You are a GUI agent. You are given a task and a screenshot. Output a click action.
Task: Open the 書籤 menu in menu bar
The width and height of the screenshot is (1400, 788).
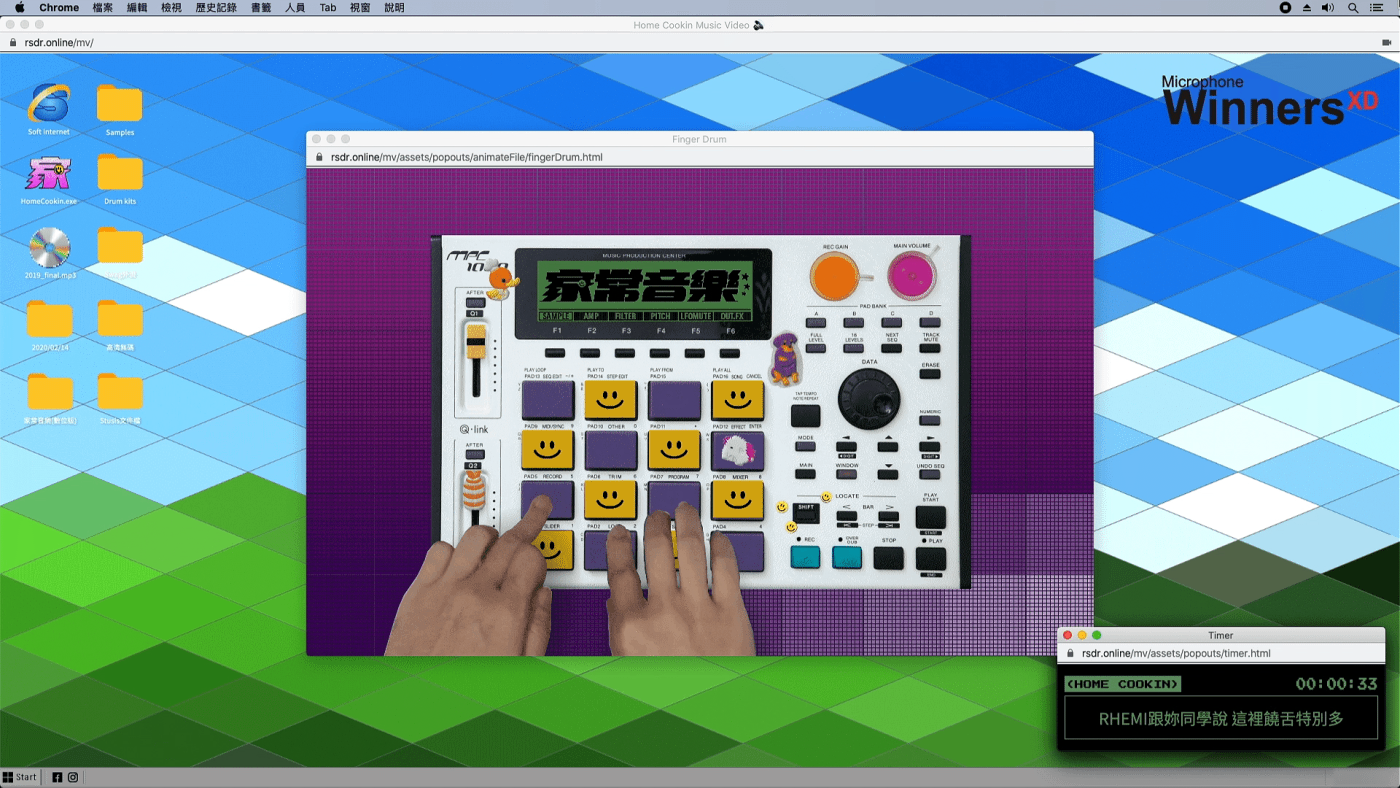point(261,7)
